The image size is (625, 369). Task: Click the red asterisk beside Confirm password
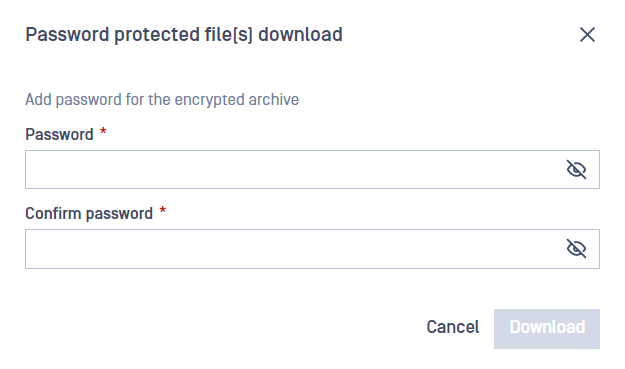pos(163,210)
